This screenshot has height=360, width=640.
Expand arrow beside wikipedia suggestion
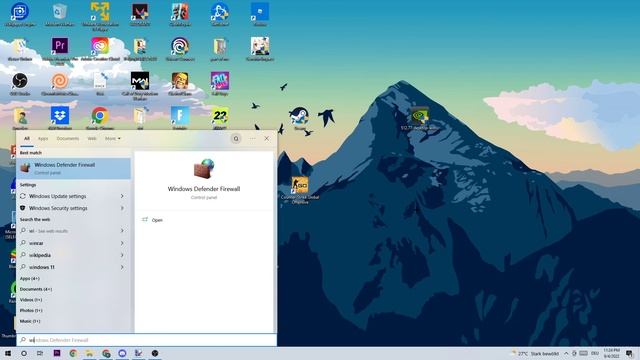(x=122, y=255)
